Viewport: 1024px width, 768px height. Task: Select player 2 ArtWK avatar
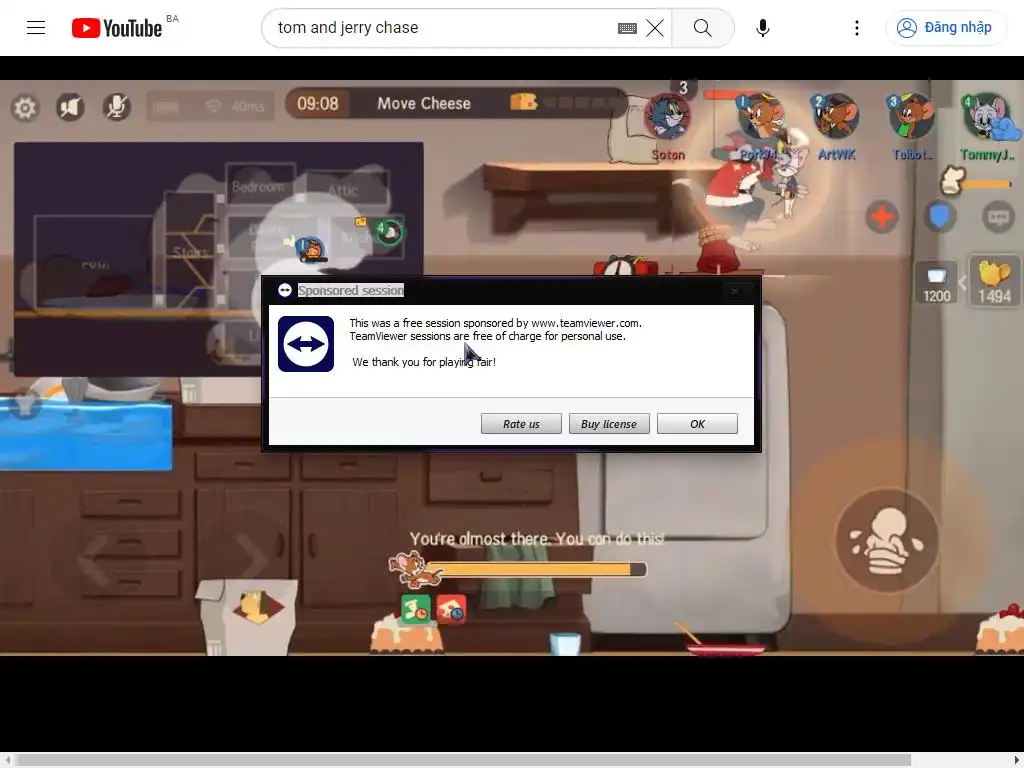tap(835, 116)
